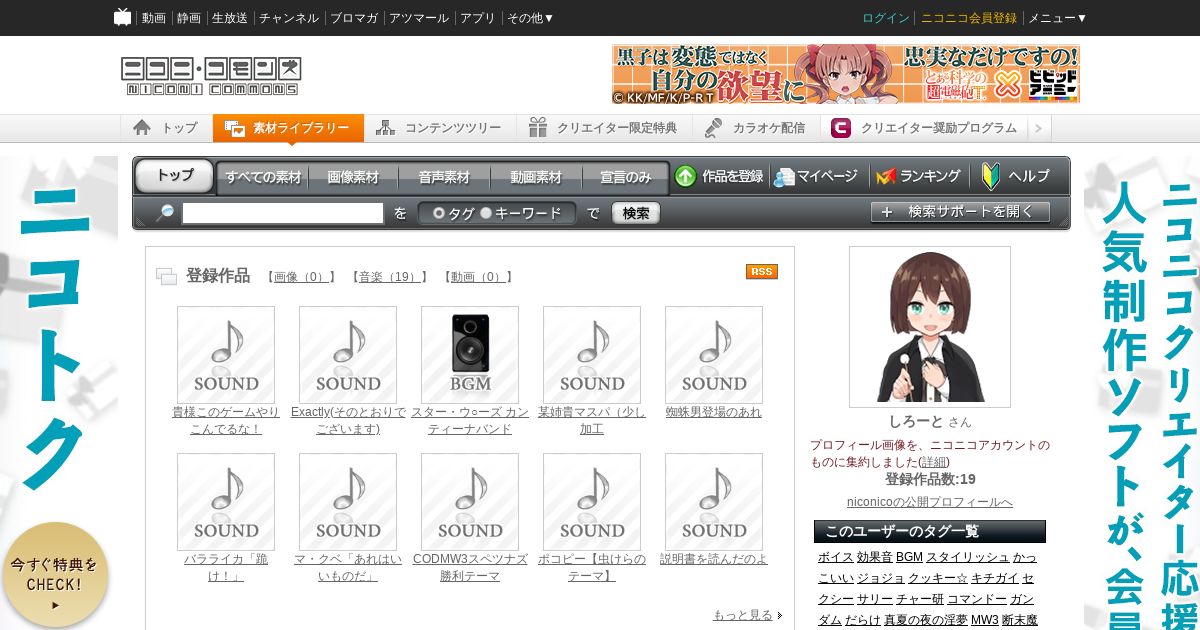The image size is (1200, 630).
Task: Click the green 作品を登録 upload icon
Action: [685, 176]
